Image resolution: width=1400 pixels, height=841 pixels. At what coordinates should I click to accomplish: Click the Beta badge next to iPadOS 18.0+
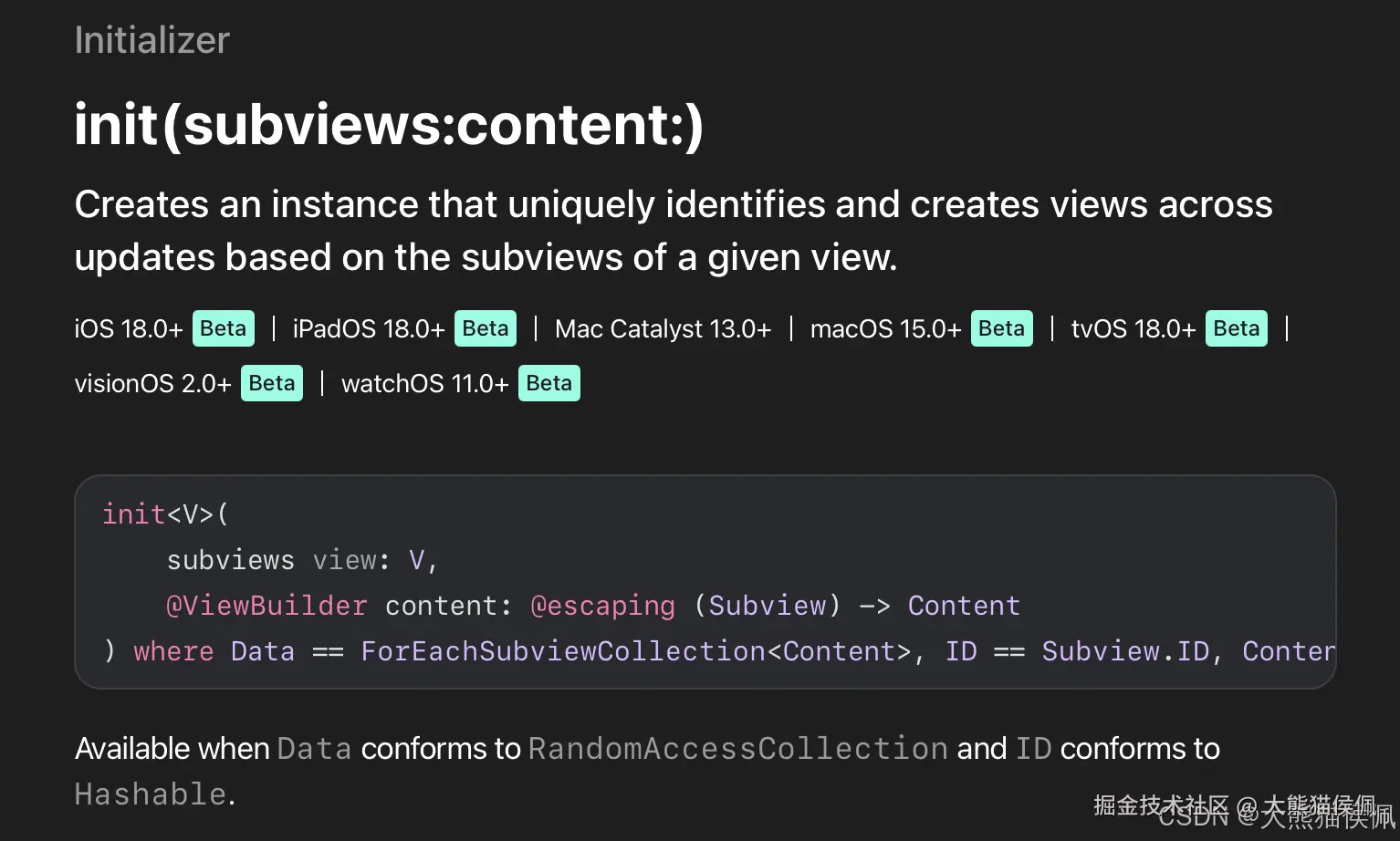(486, 328)
